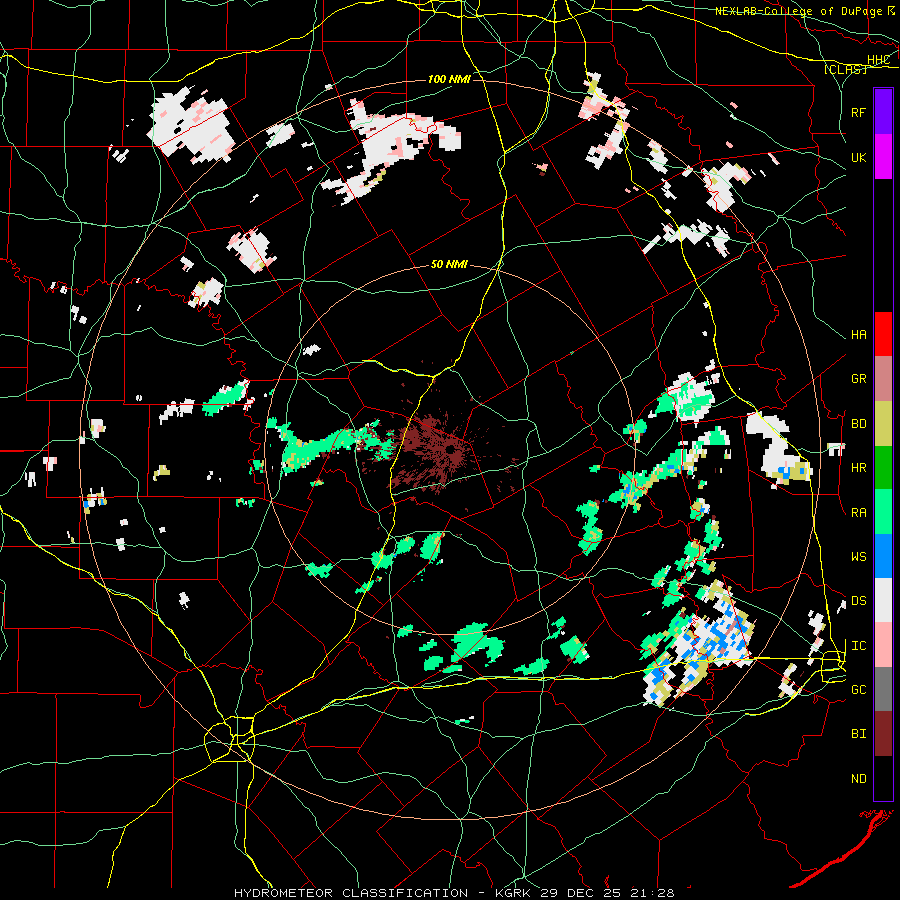Pick the RA bright green legend swatch
The height and width of the screenshot is (900, 900).
(x=883, y=512)
